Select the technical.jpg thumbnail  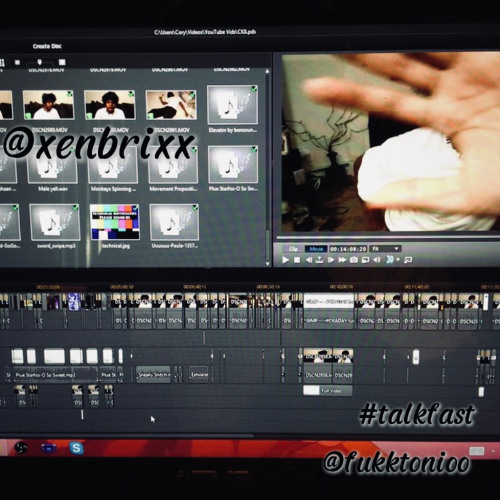tap(114, 222)
